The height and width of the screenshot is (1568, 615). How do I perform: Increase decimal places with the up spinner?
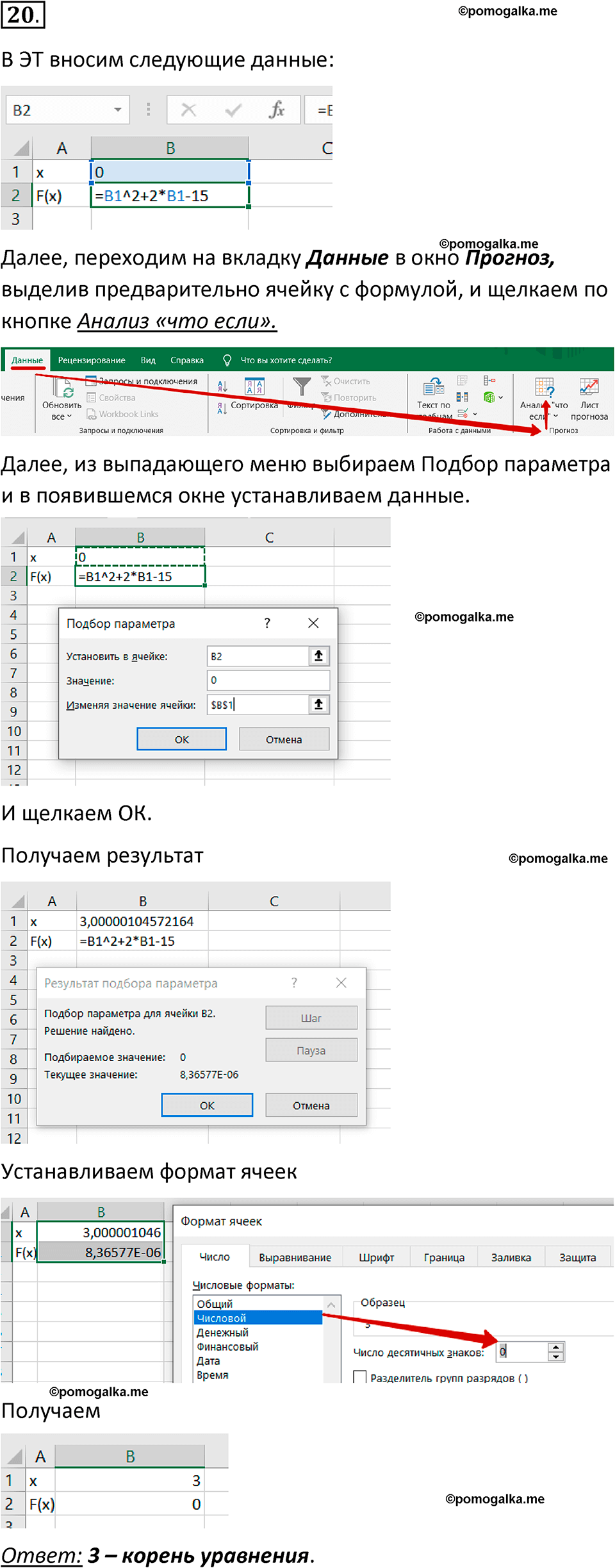pyautogui.click(x=556, y=1348)
